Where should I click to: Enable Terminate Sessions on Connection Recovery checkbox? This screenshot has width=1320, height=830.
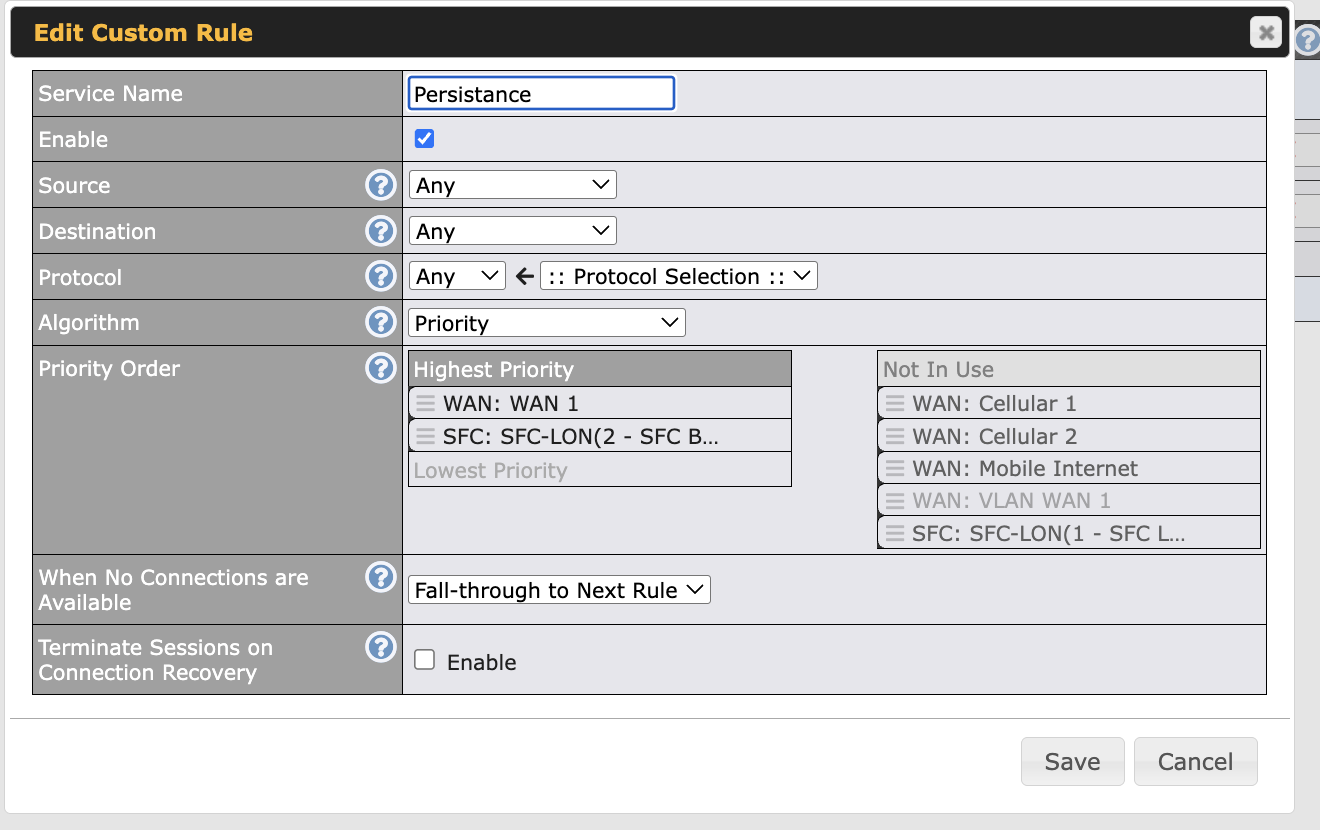tap(425, 660)
